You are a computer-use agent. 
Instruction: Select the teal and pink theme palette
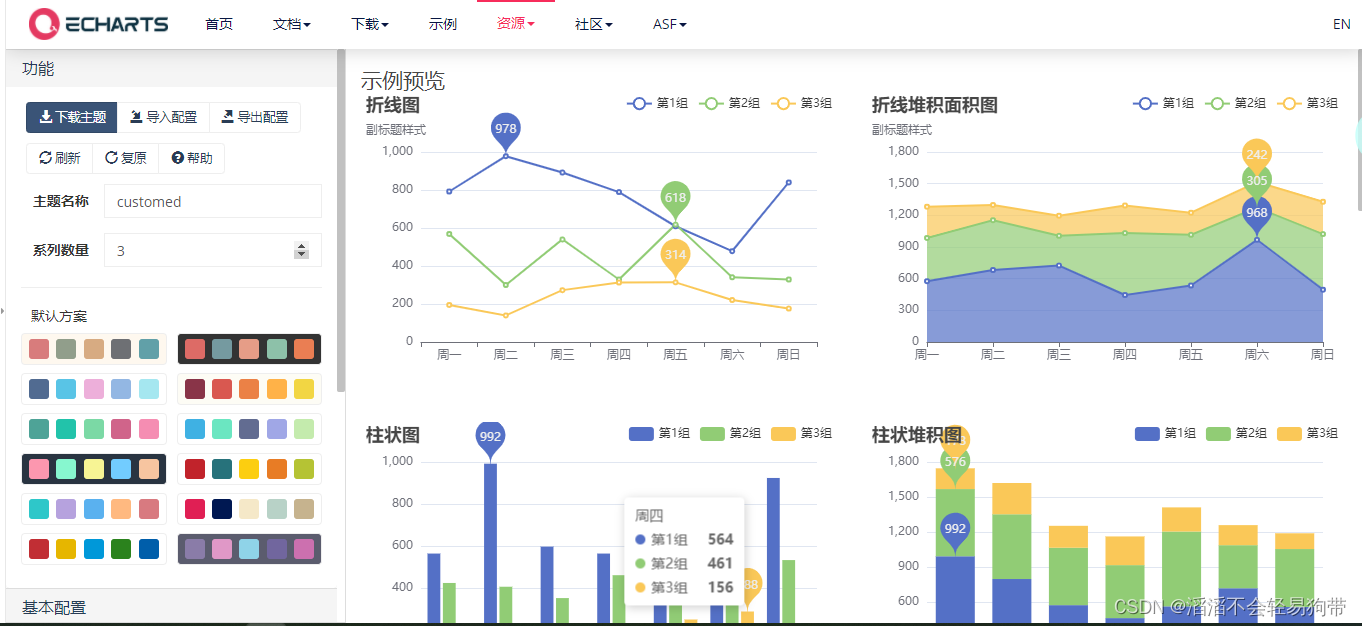pyautogui.click(x=94, y=429)
